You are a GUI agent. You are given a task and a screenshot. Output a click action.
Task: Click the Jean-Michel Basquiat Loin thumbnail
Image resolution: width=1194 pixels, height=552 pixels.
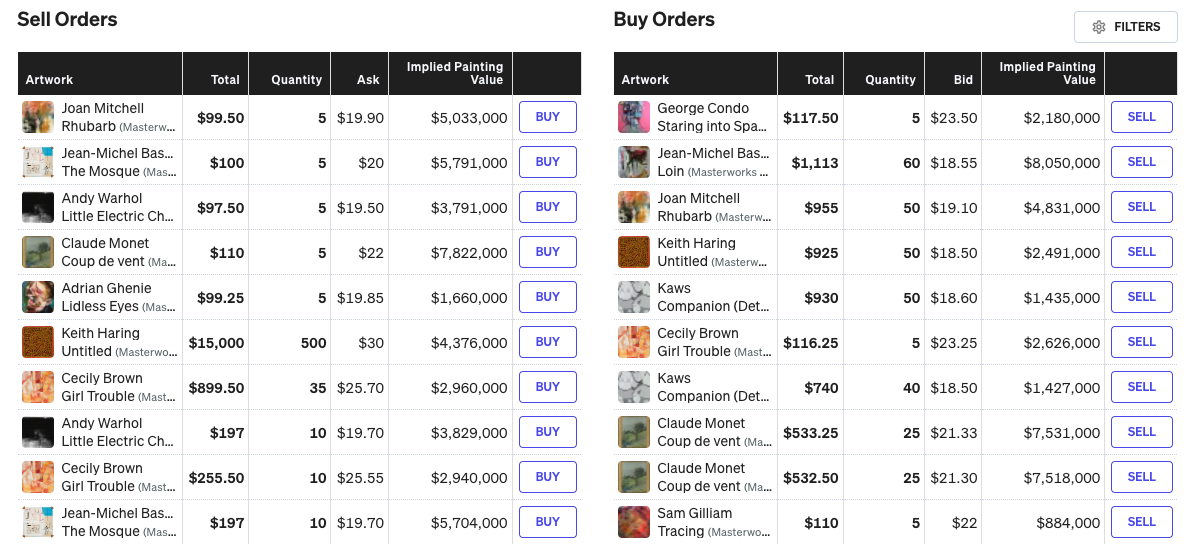tap(634, 162)
